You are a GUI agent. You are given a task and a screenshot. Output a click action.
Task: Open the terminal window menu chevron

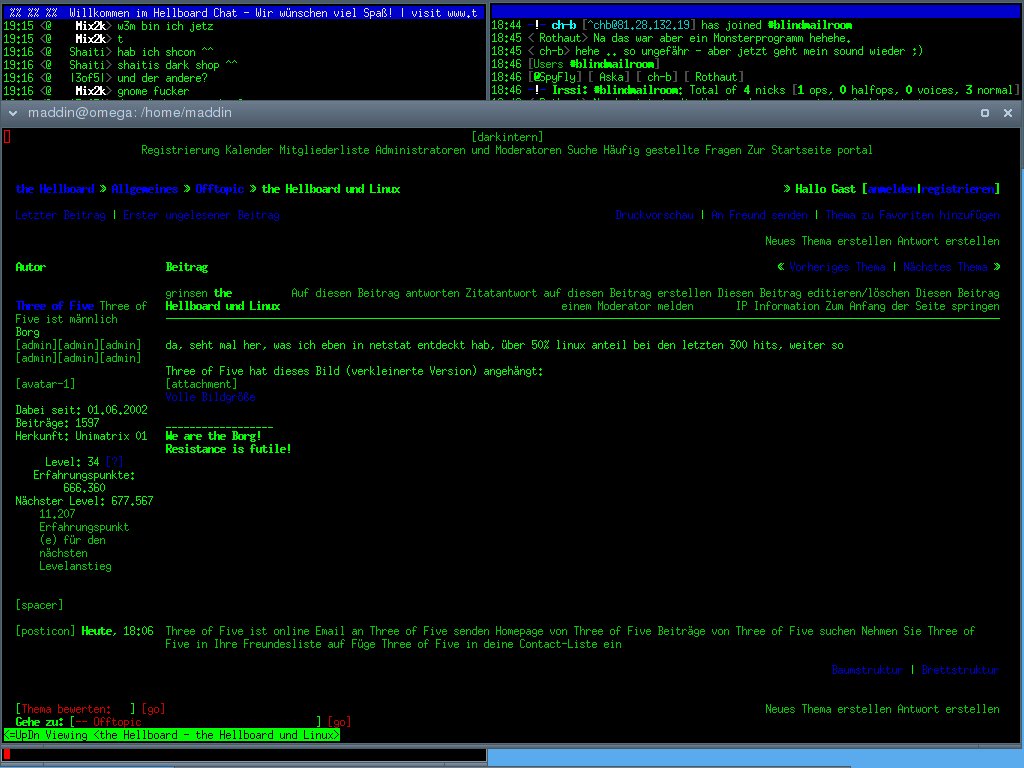click(11, 112)
